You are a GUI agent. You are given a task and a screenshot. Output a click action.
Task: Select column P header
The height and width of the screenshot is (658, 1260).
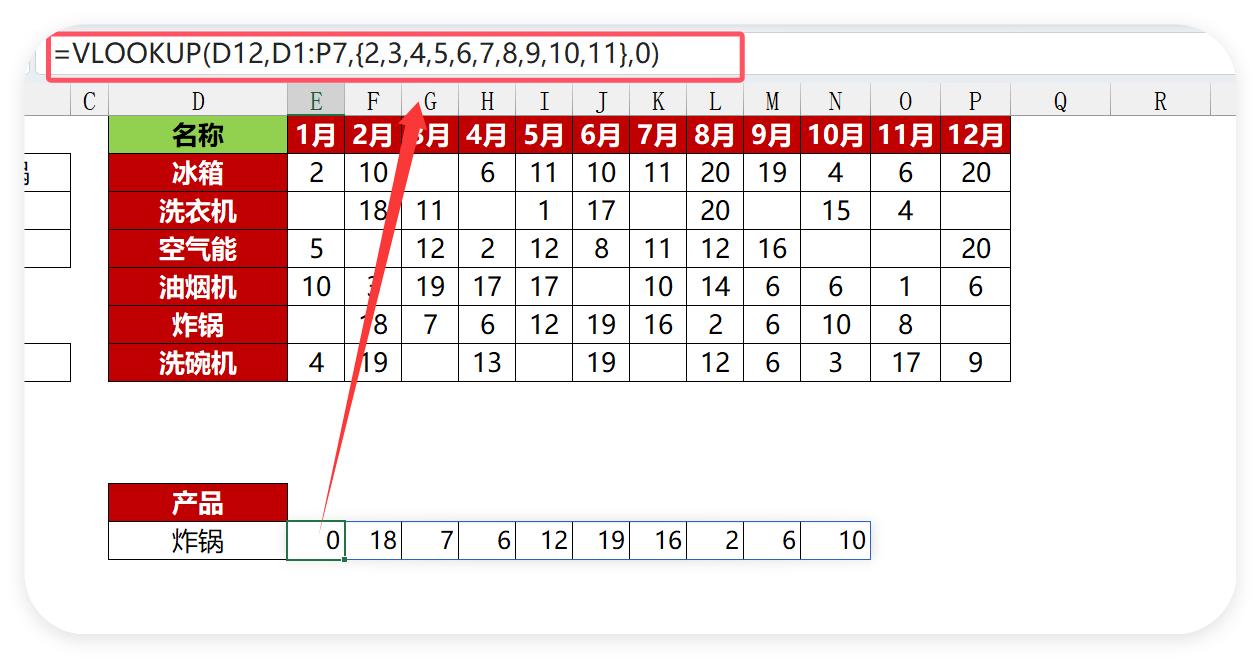coord(976,100)
